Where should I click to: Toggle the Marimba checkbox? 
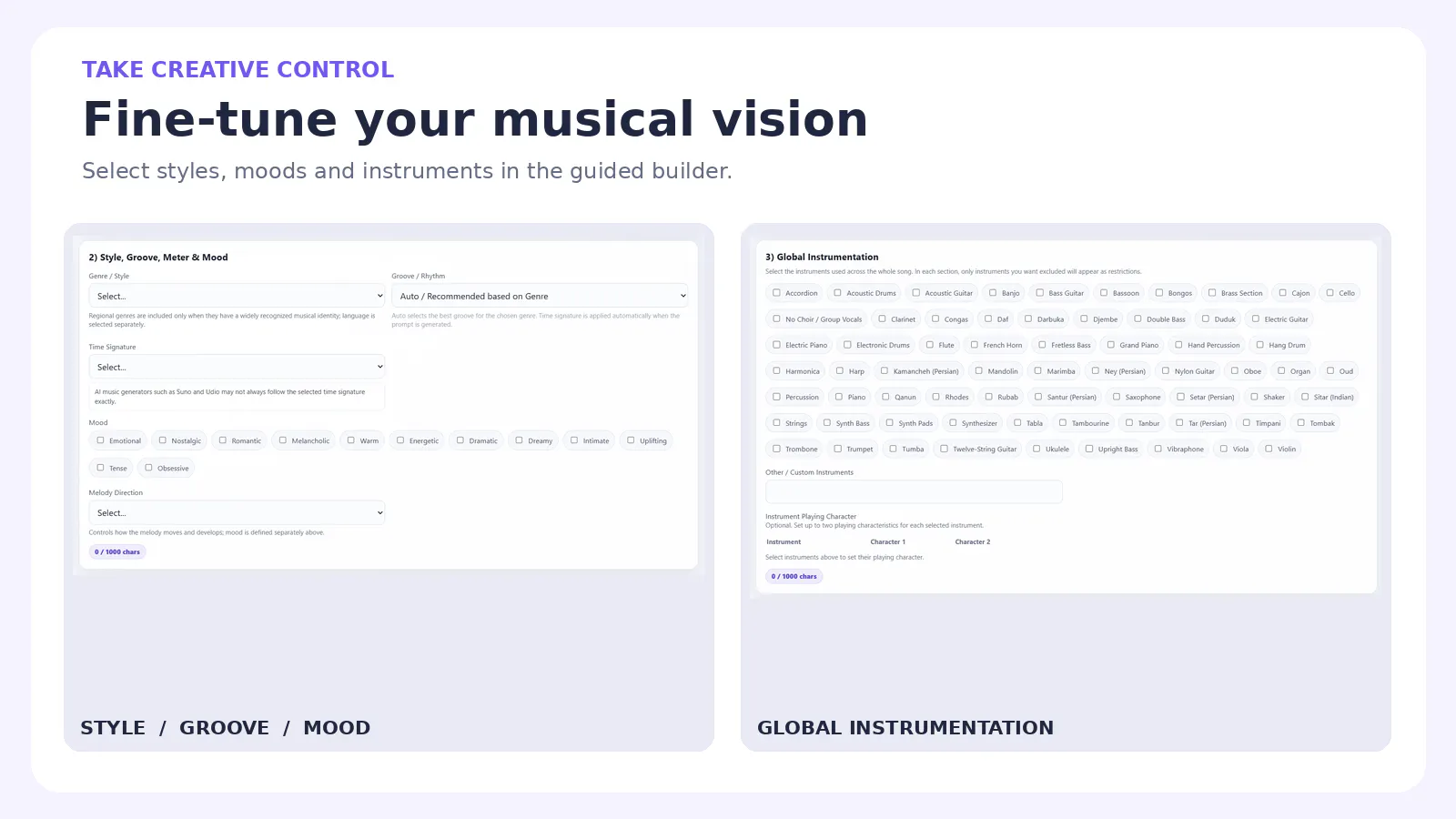coord(1038,370)
